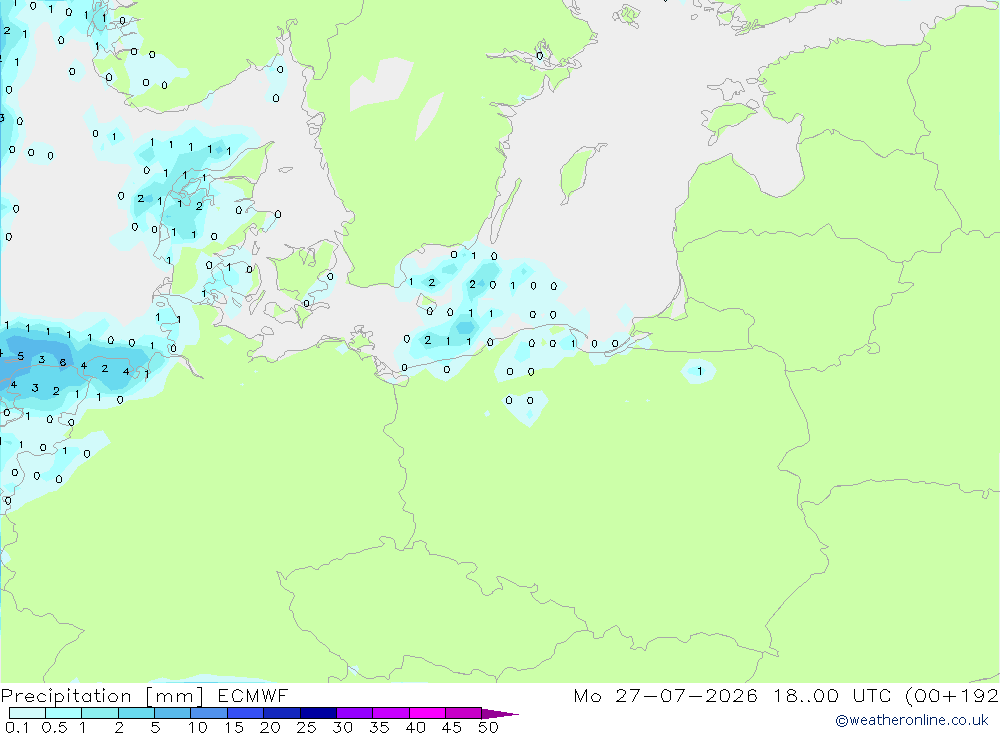Click the 1–2 mm legend color swatch

(x=99, y=713)
